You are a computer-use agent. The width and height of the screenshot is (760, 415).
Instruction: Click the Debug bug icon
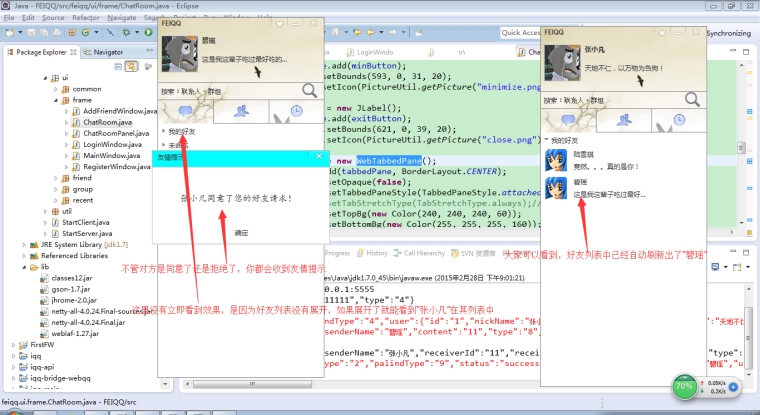click(127, 32)
